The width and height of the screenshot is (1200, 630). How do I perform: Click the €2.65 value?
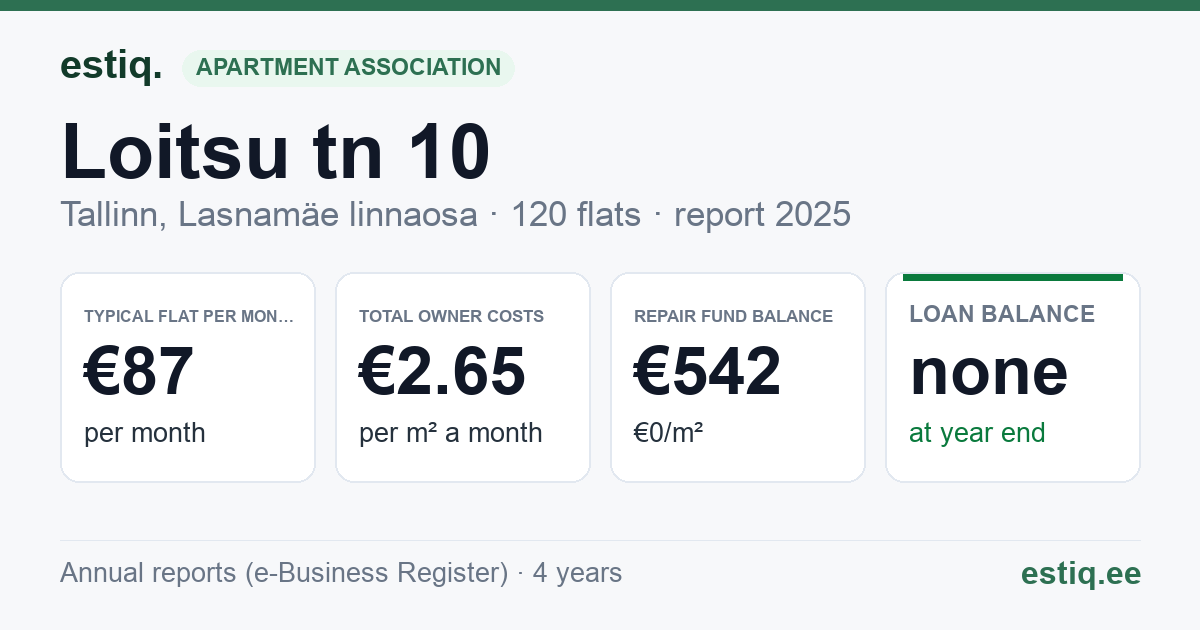pos(442,371)
